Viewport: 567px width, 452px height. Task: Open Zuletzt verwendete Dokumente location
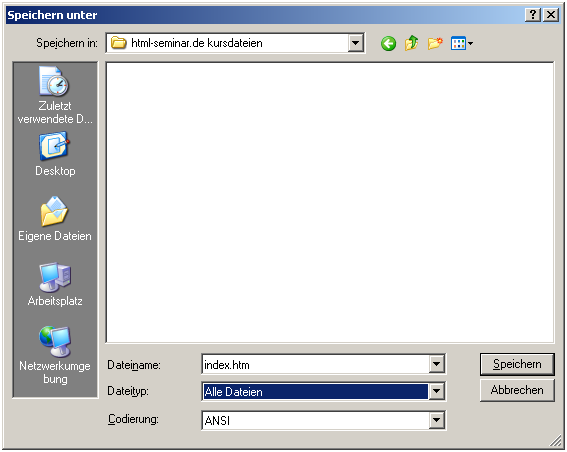55,95
